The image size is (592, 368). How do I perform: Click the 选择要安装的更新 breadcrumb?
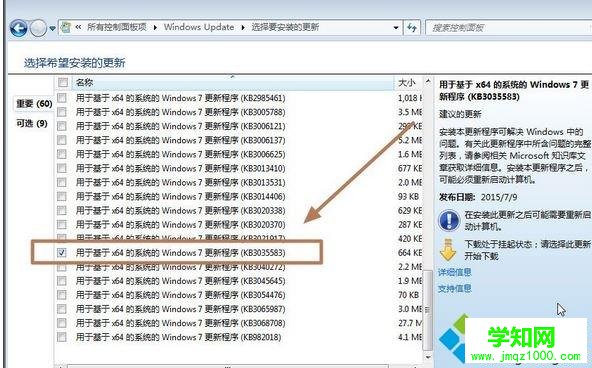[285, 27]
